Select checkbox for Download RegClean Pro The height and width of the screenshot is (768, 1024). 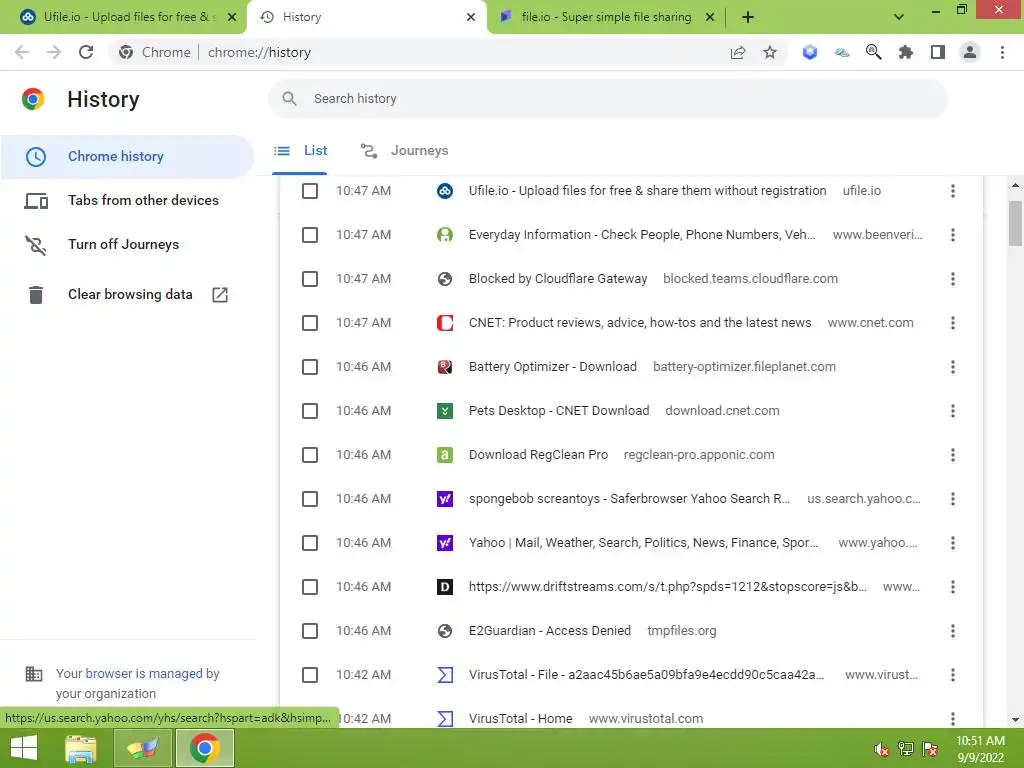(310, 455)
